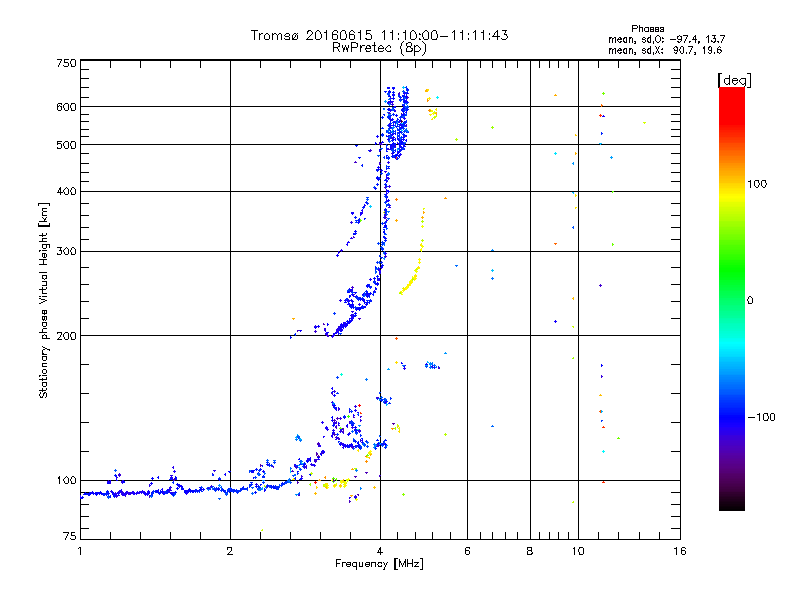Screen dimensions: 800x600
Task: Click the 'Phases' heading text
Action: pos(647,29)
